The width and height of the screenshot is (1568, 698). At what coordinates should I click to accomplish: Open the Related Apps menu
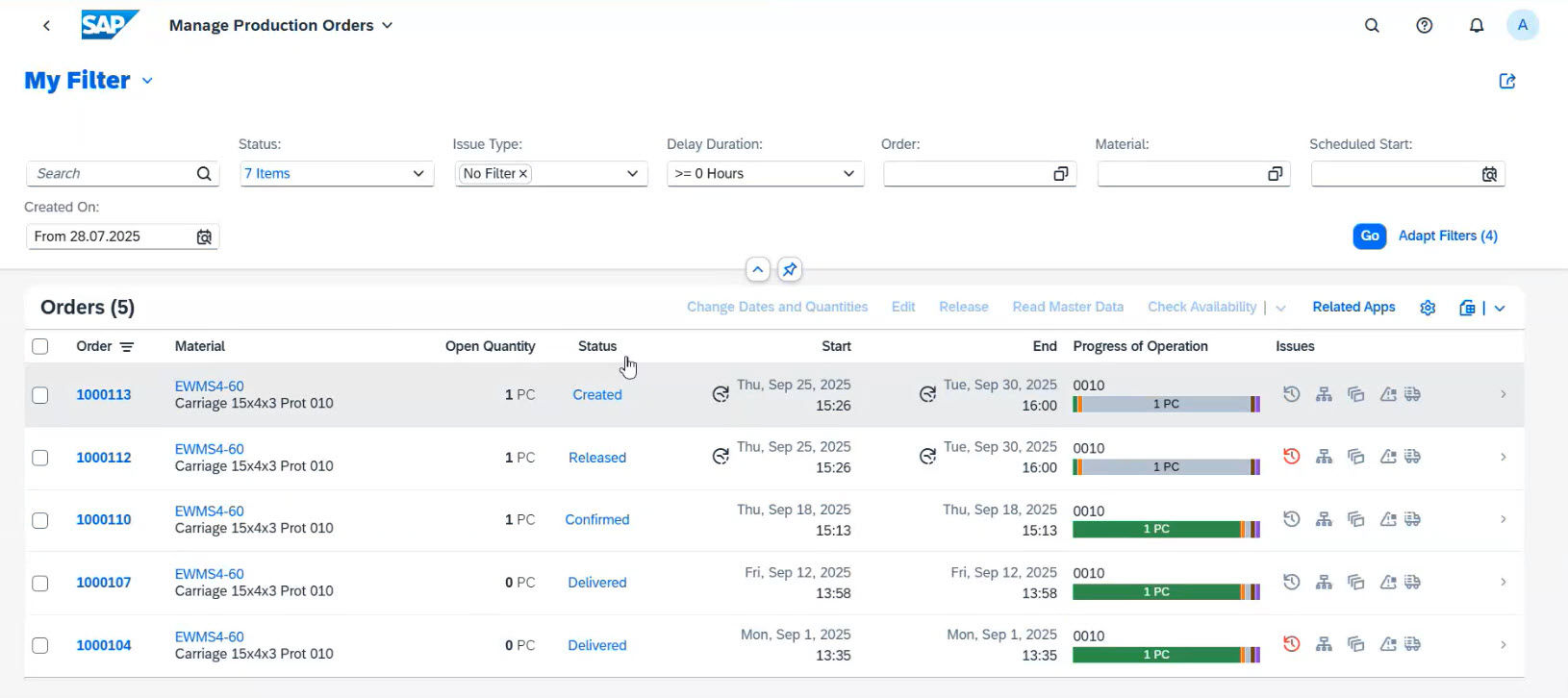pos(1353,308)
